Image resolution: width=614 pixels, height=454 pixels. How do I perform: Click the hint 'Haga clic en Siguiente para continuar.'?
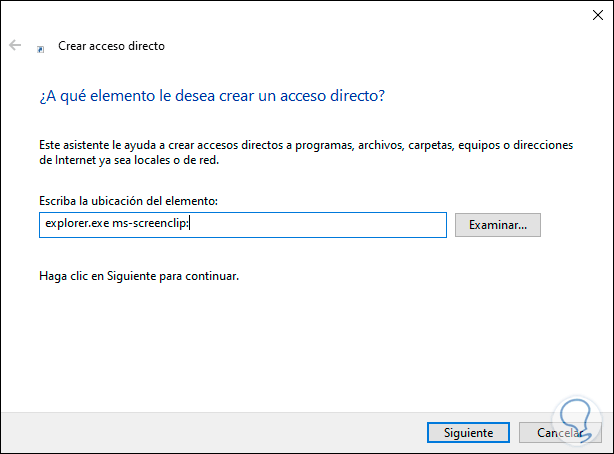pyautogui.click(x=139, y=275)
